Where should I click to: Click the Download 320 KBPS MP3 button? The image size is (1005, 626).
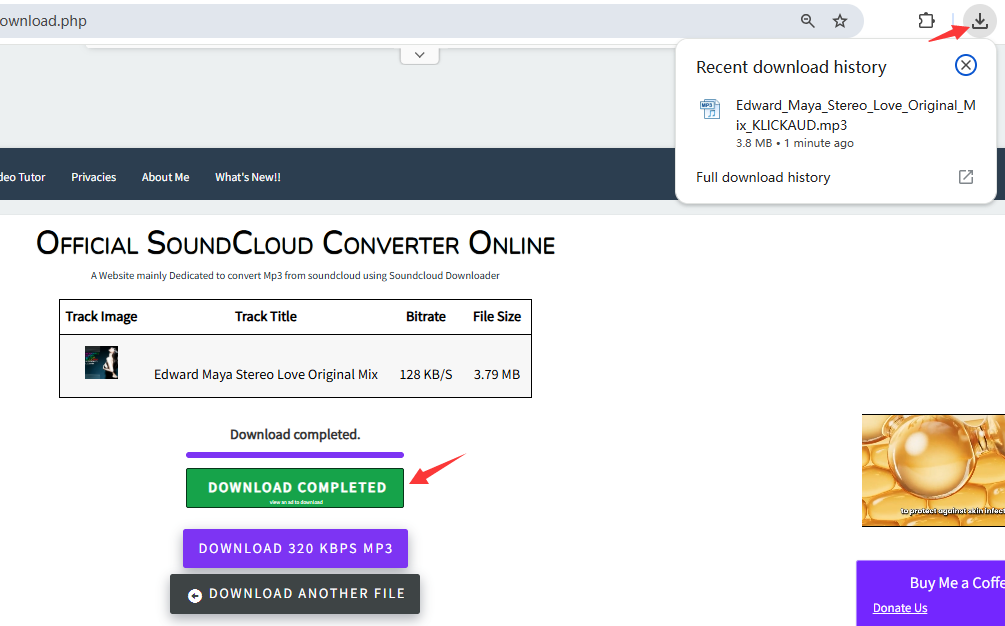coord(295,548)
